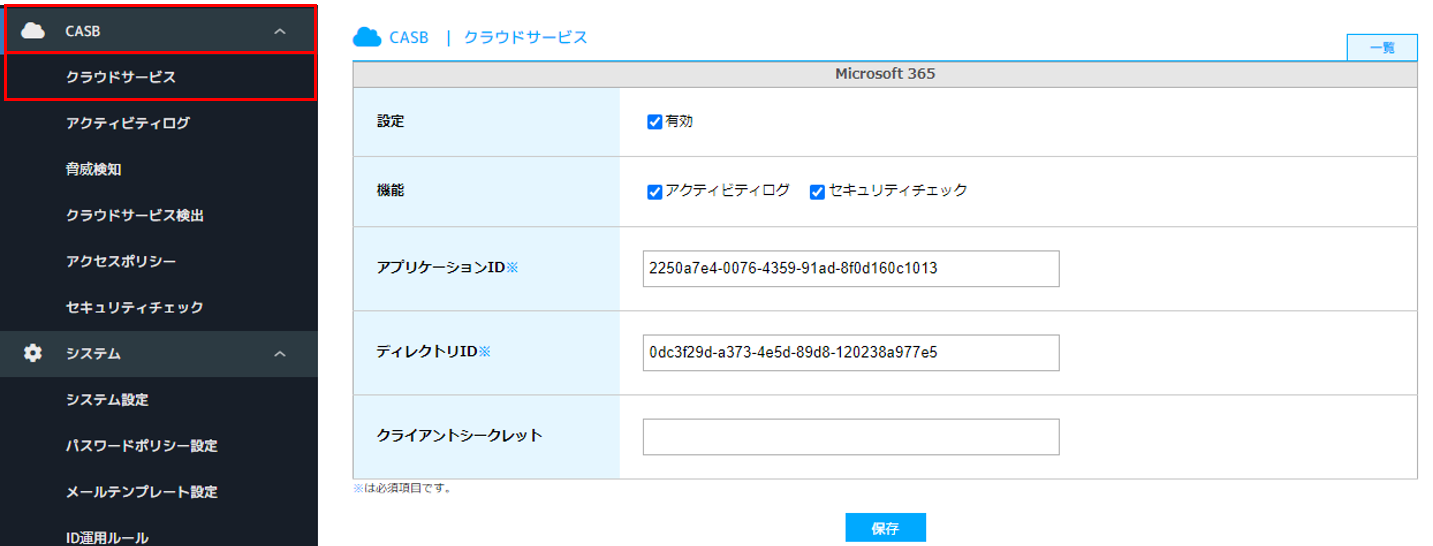Click the ※は必須項目です note
This screenshot has height=546, width=1433.
402,488
